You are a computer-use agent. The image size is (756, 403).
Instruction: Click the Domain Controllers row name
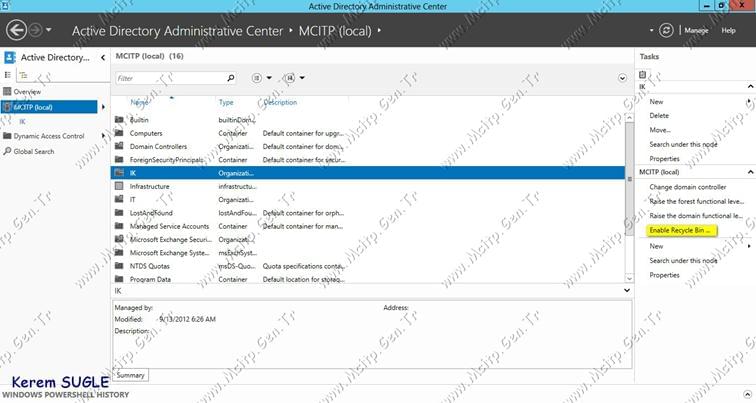[x=158, y=147]
